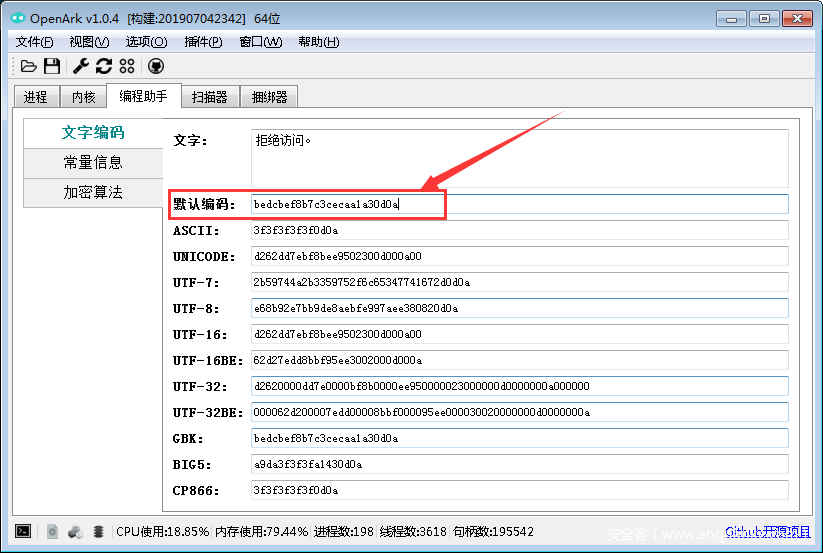Click the four-circles grid toolbar icon

point(127,66)
